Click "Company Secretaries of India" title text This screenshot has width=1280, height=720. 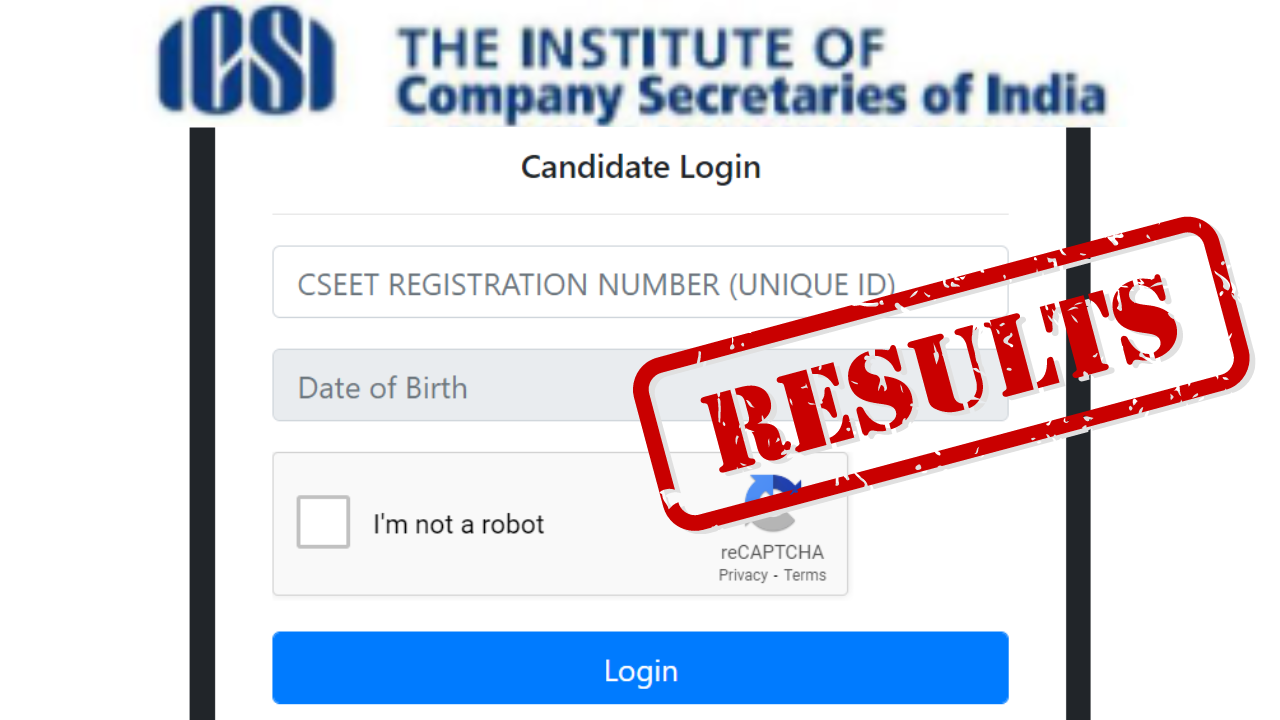point(750,98)
